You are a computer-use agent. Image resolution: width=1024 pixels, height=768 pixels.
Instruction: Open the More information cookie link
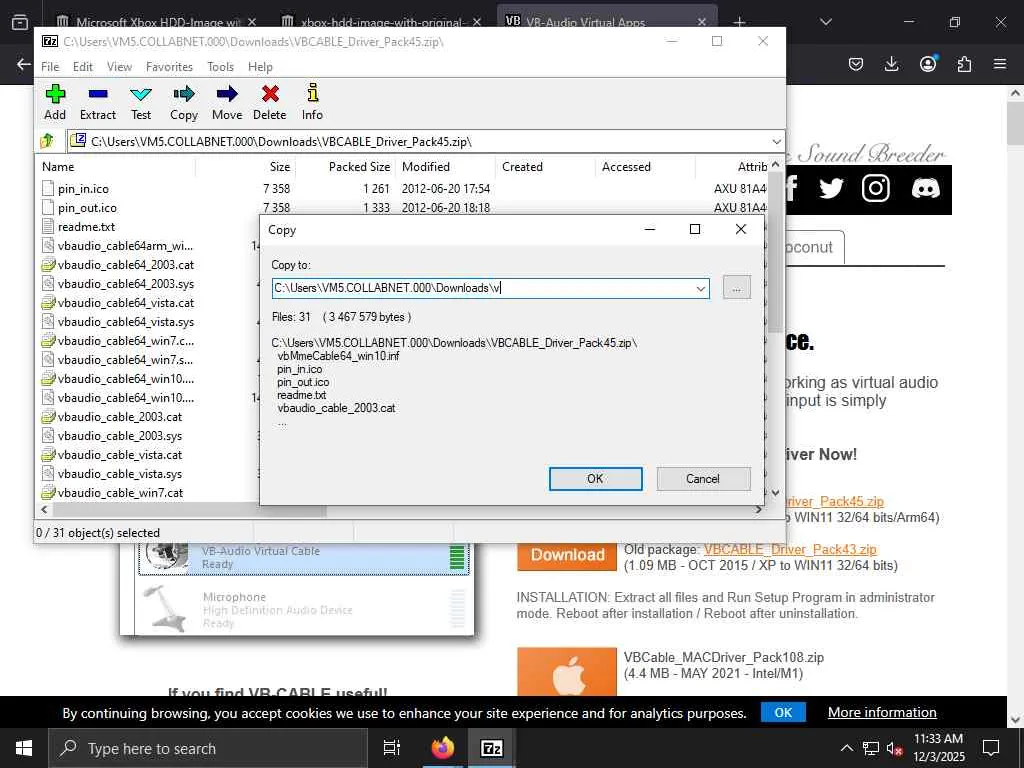coord(882,712)
